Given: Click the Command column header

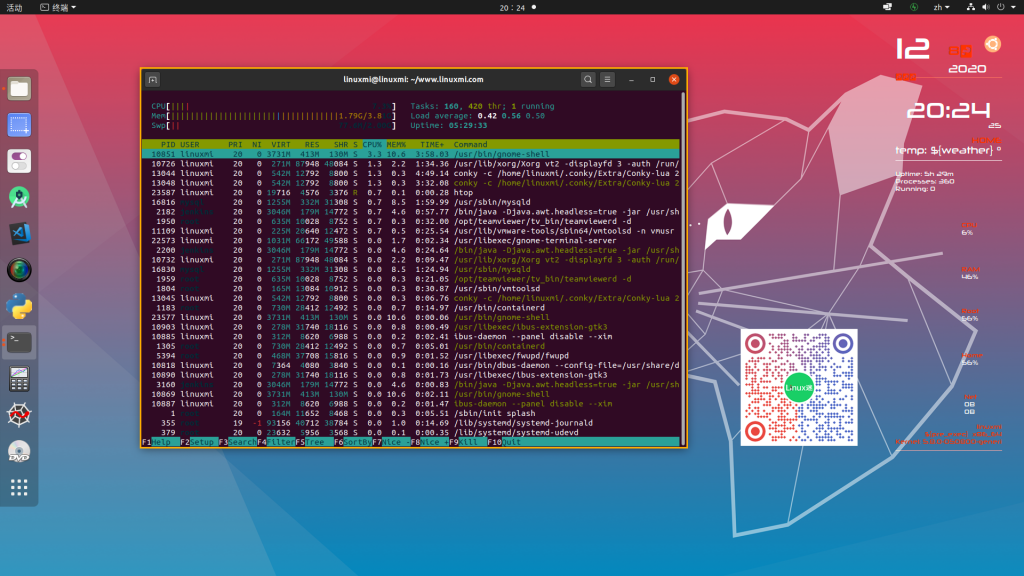Looking at the screenshot, I should (x=470, y=144).
